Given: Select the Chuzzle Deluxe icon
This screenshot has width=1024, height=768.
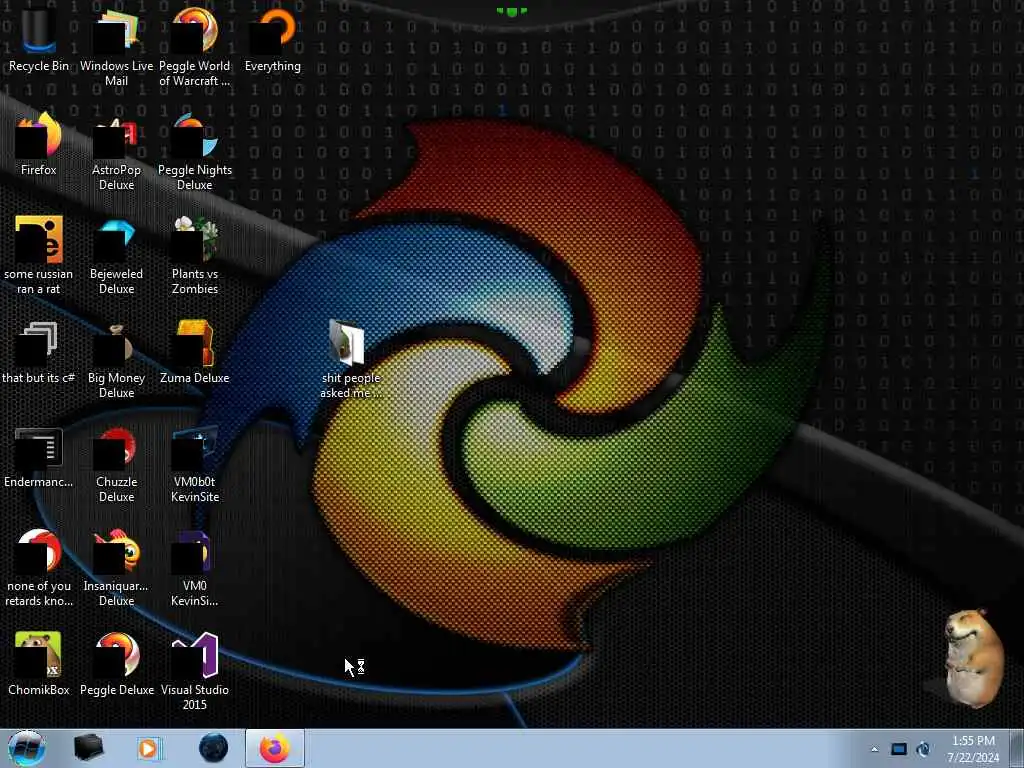Looking at the screenshot, I should pyautogui.click(x=116, y=464).
